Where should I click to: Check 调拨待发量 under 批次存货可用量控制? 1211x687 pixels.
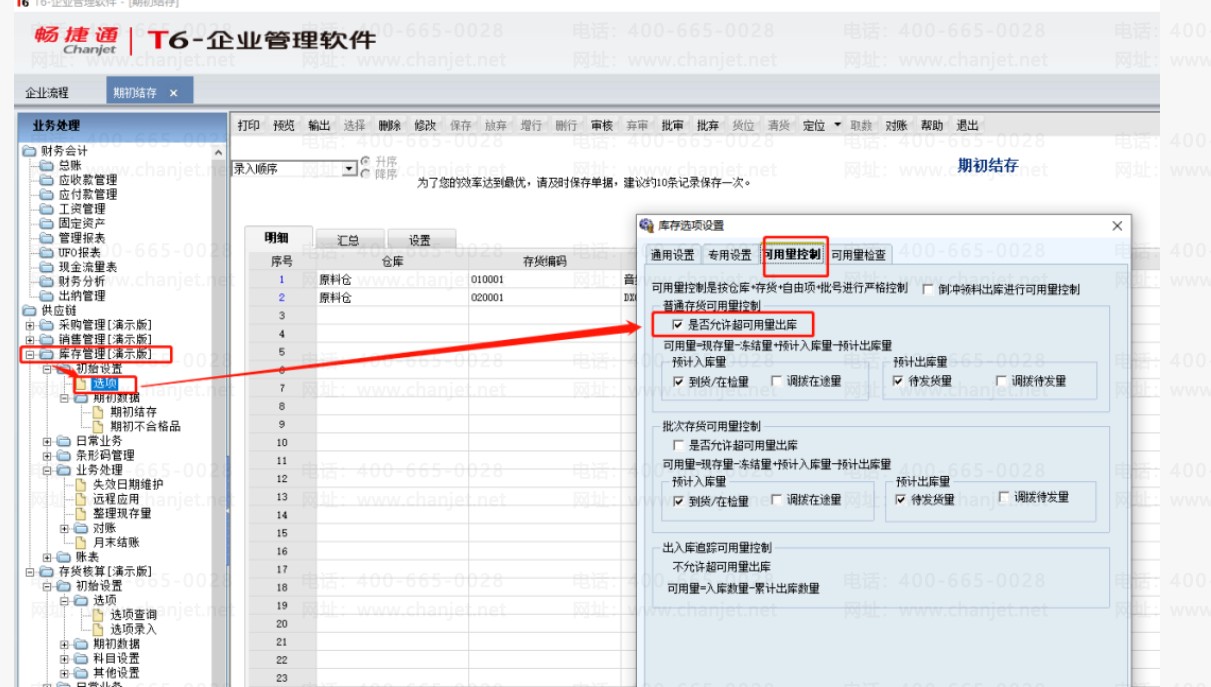click(1004, 497)
